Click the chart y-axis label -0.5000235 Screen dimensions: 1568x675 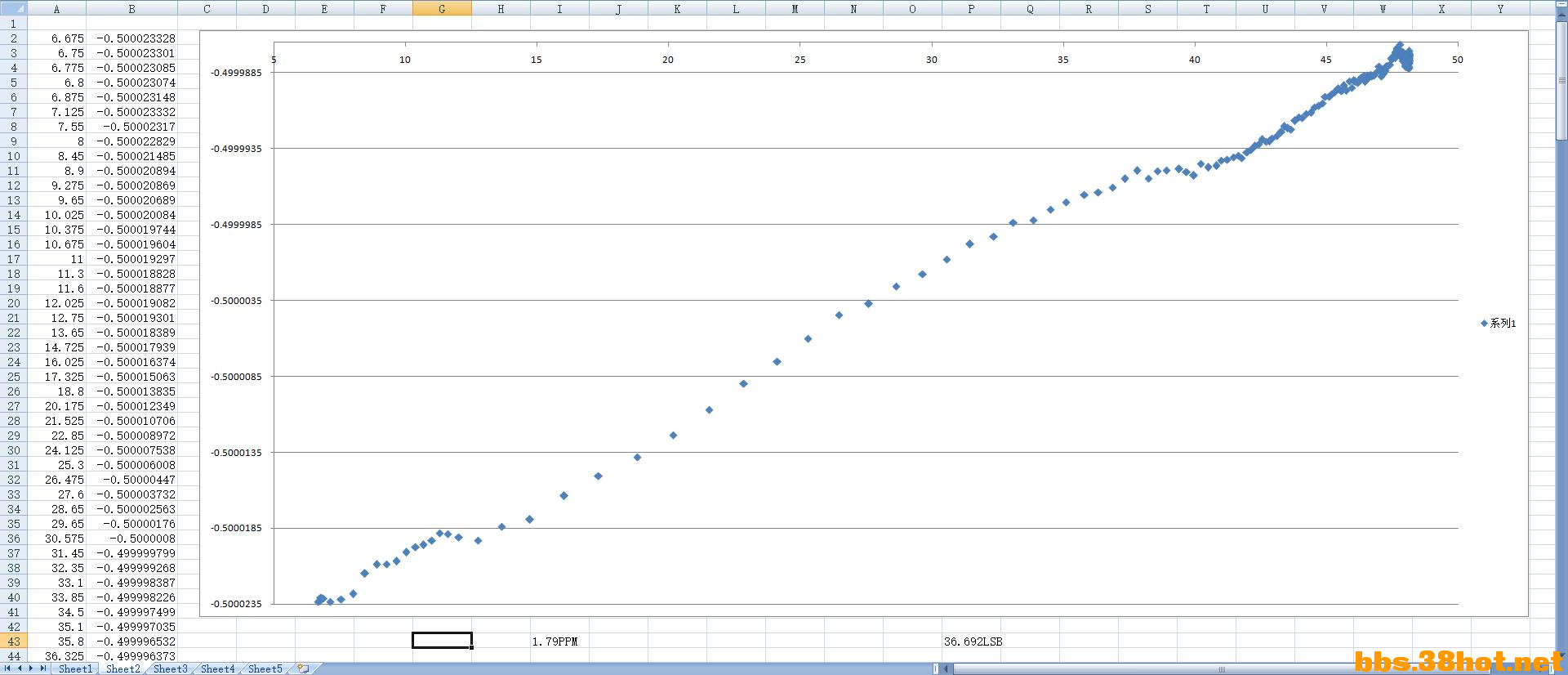(237, 604)
